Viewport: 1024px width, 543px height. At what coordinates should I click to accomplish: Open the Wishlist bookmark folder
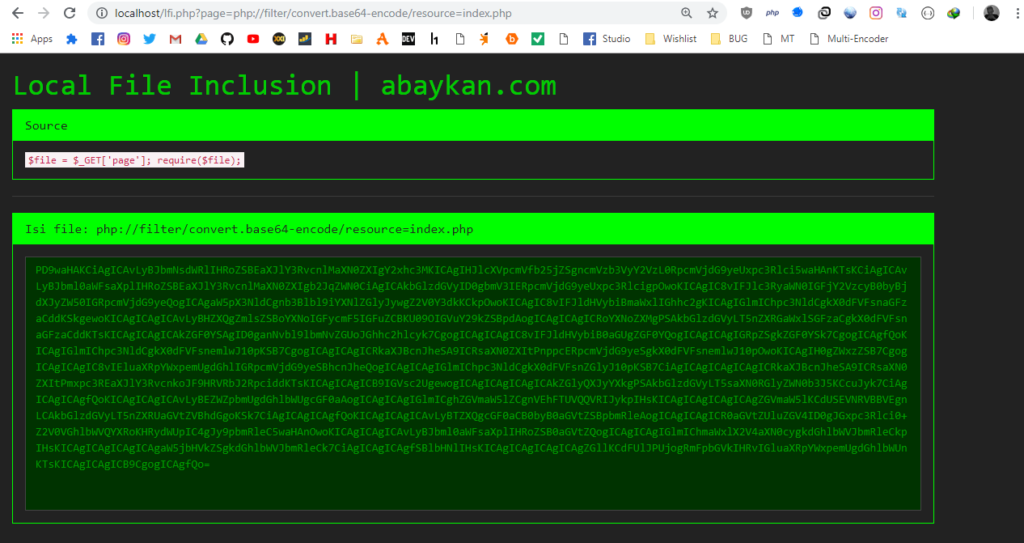(670, 39)
